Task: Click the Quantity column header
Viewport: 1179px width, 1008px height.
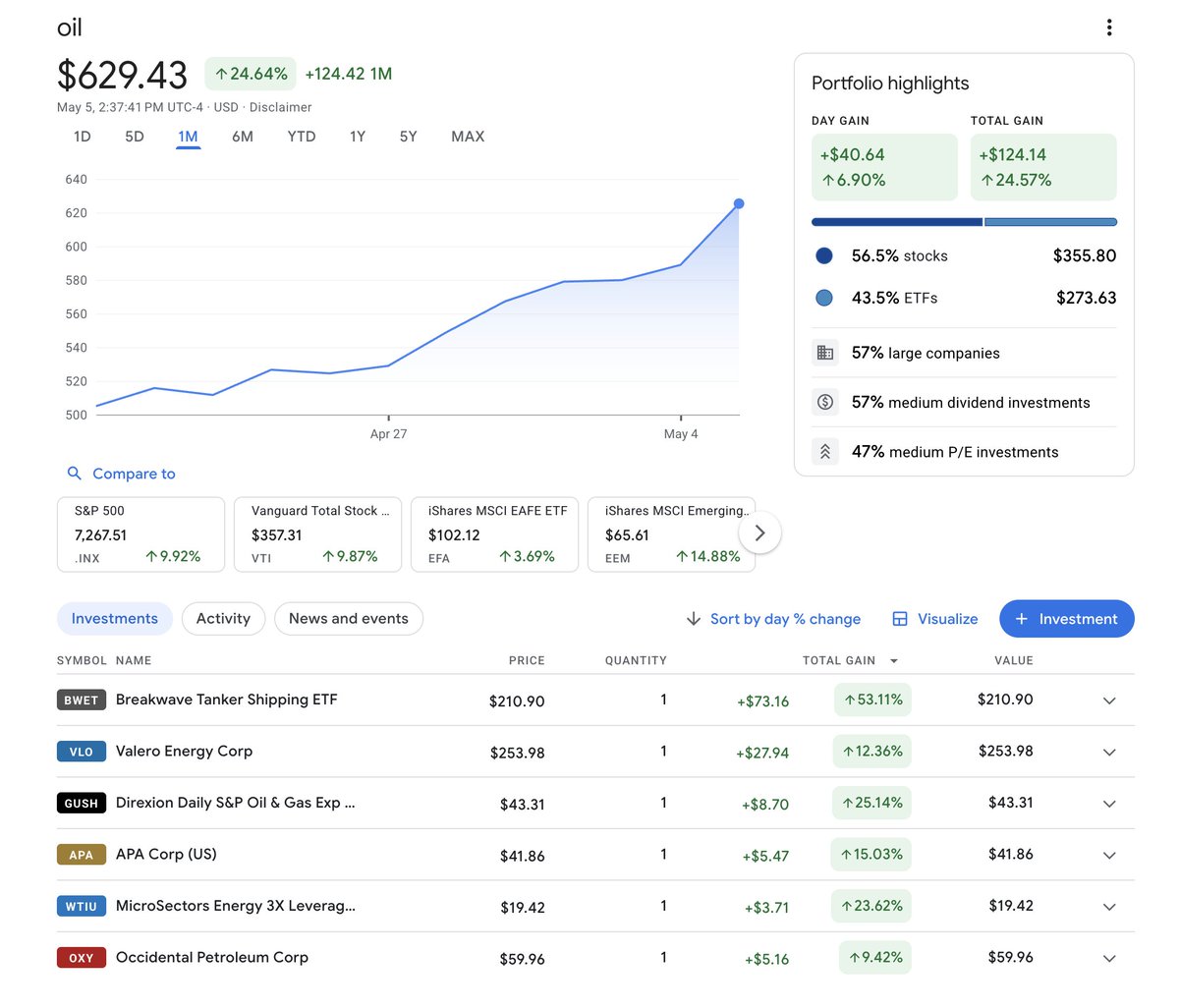Action: point(636,661)
